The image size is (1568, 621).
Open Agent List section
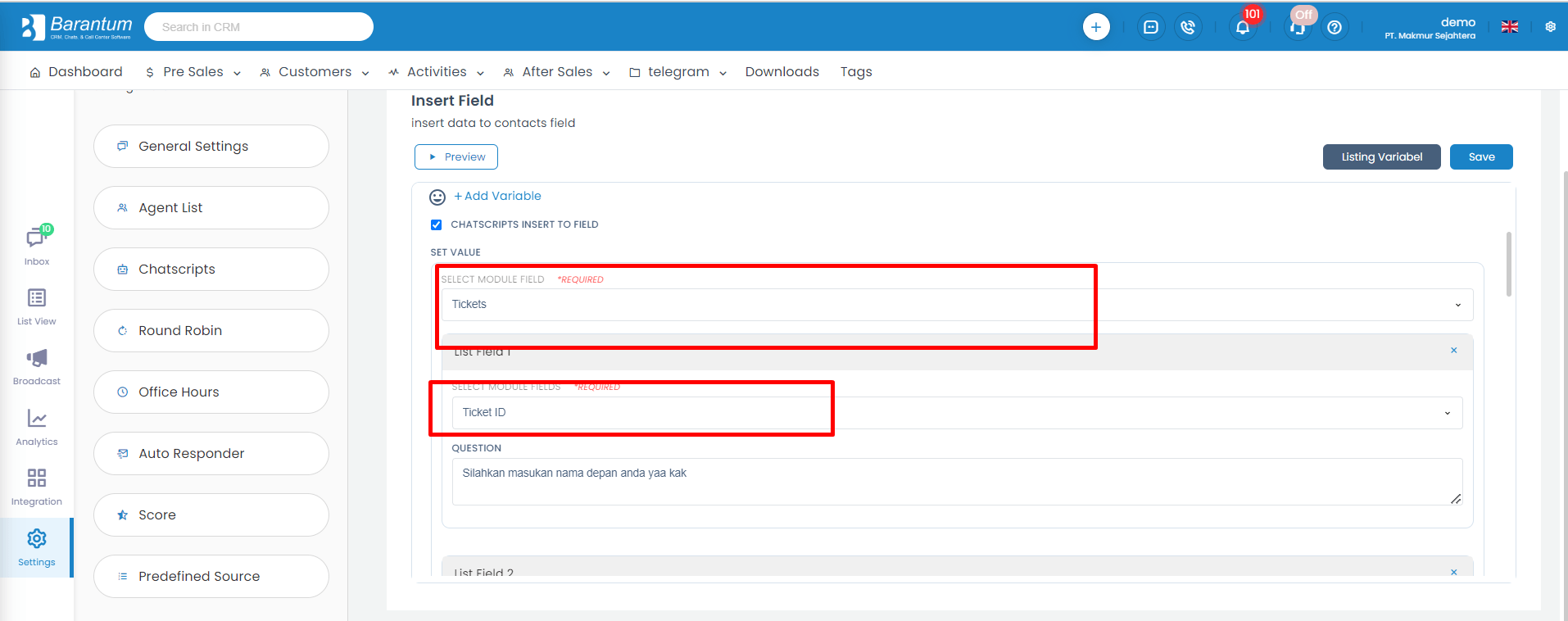tap(211, 208)
